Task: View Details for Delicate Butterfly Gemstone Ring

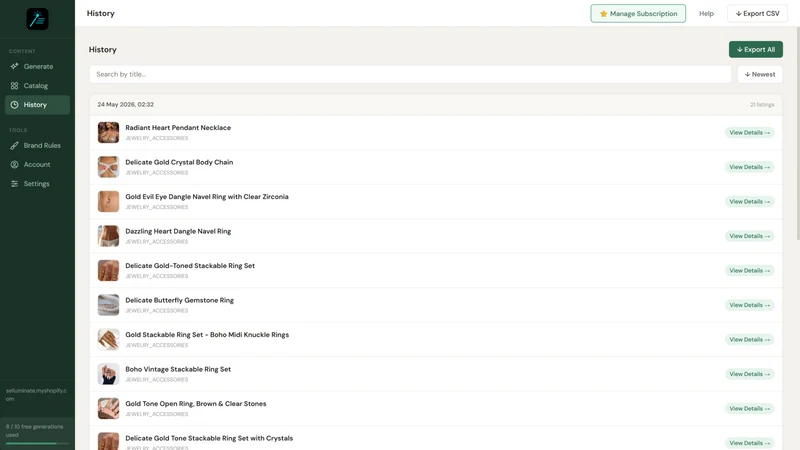Action: point(749,305)
